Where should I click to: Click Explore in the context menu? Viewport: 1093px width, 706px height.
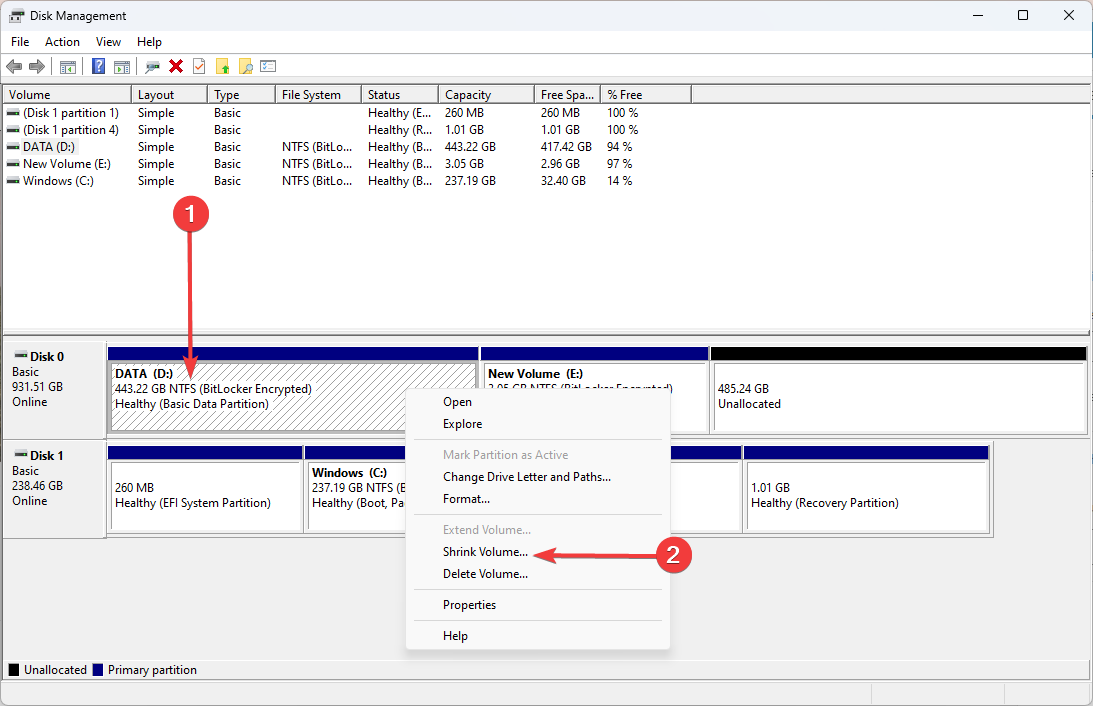(x=461, y=423)
